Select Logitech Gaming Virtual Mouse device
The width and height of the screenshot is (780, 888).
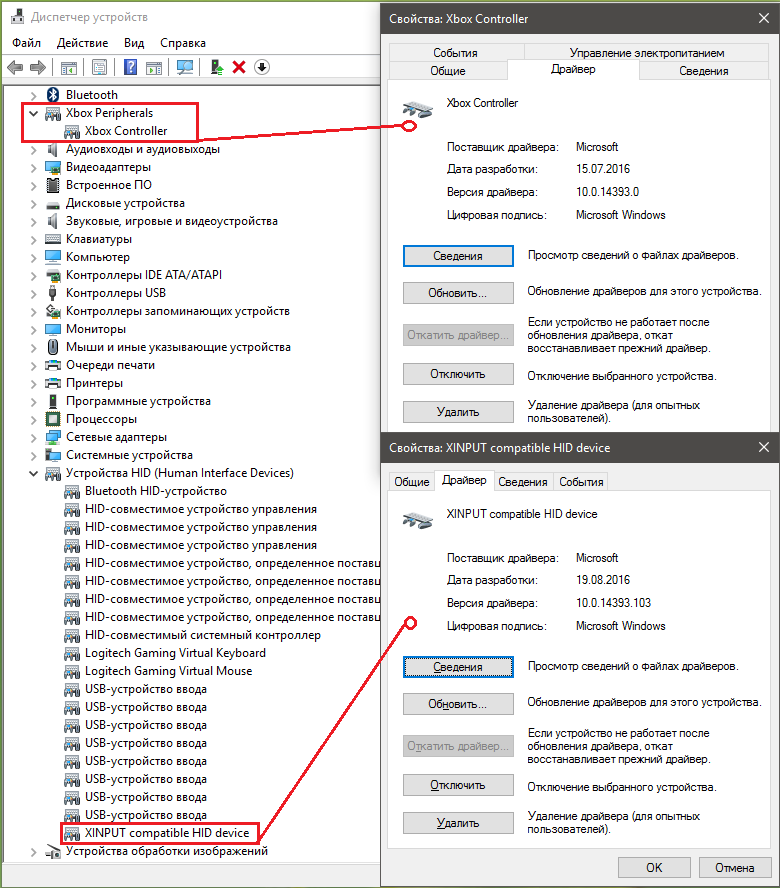pos(168,671)
